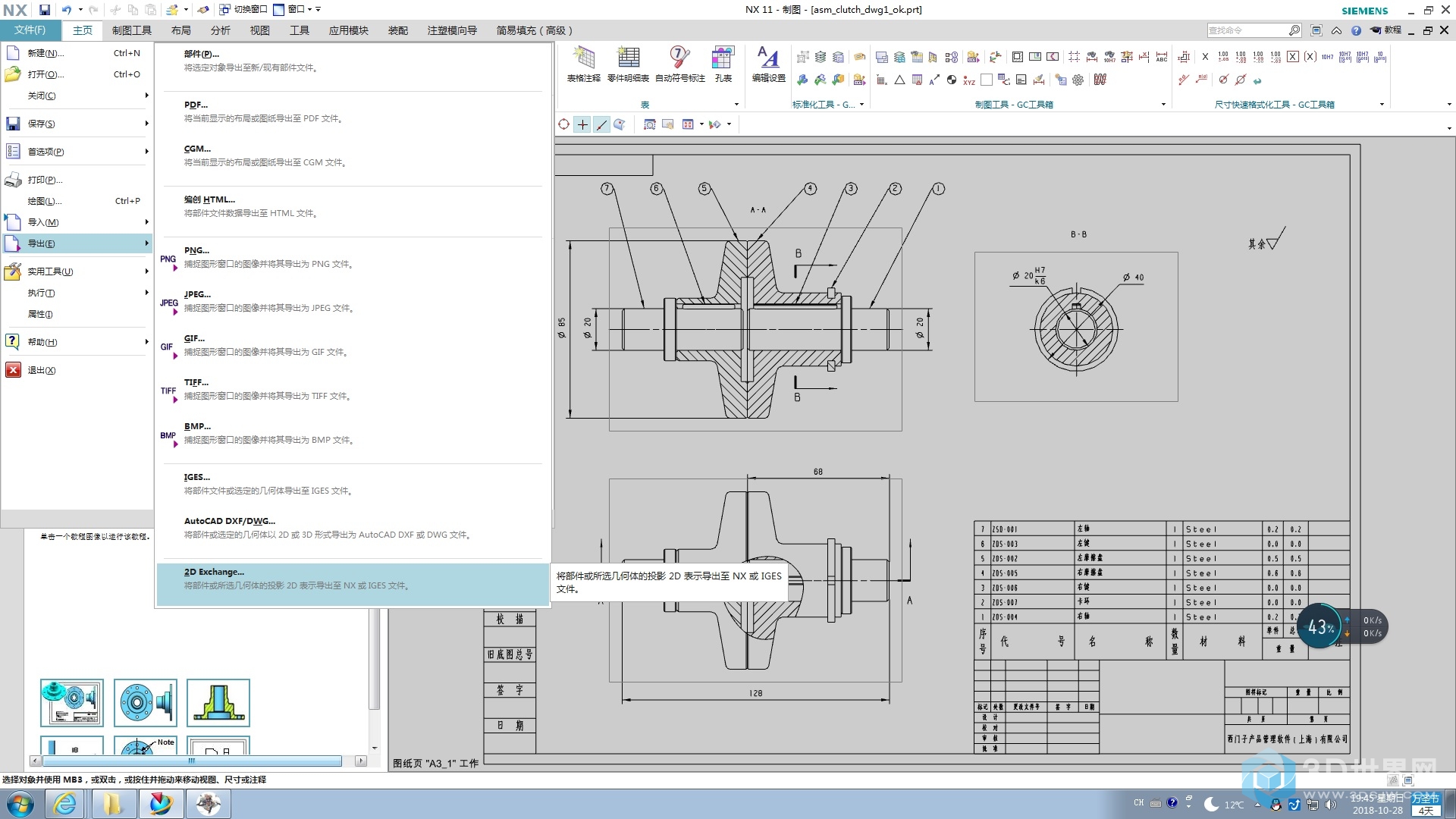Click the help question mark icon near search
The width and height of the screenshot is (1456, 819).
(1356, 30)
